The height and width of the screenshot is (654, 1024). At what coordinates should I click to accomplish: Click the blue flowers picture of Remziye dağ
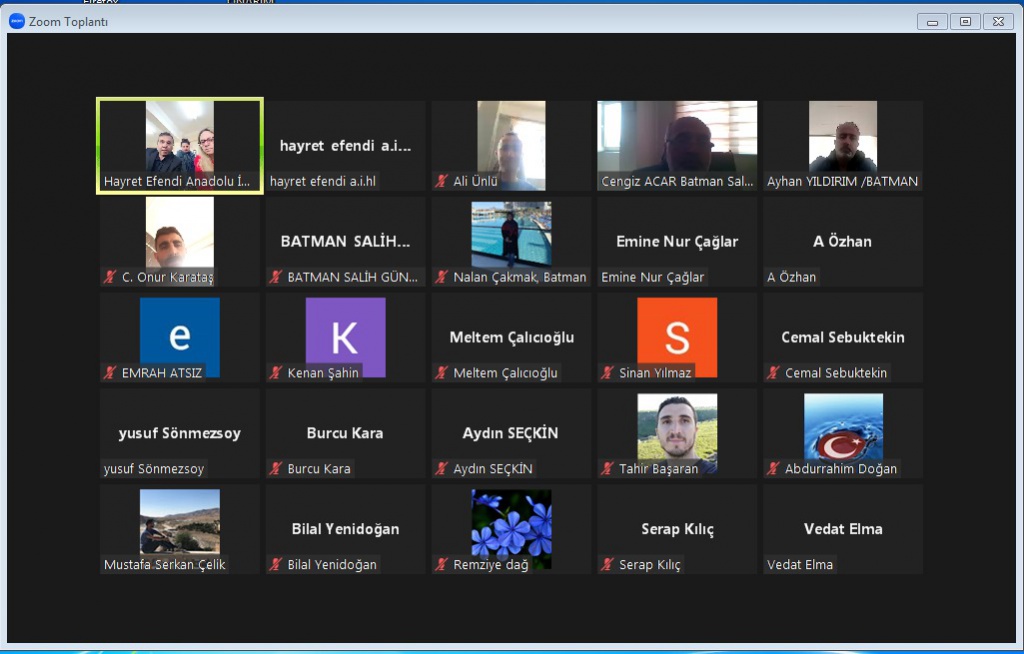click(x=511, y=522)
